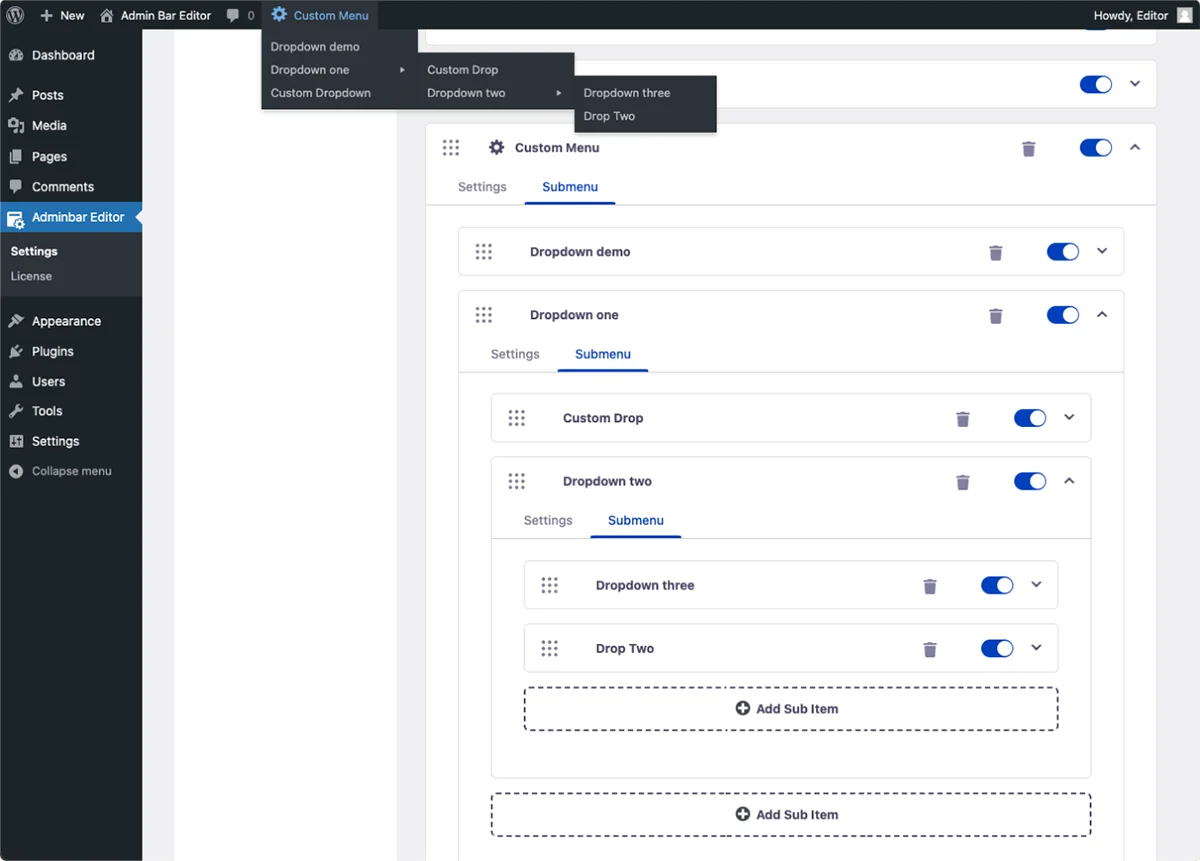Click the trash icon for Drop Two
The height and width of the screenshot is (861, 1200).
(x=930, y=648)
